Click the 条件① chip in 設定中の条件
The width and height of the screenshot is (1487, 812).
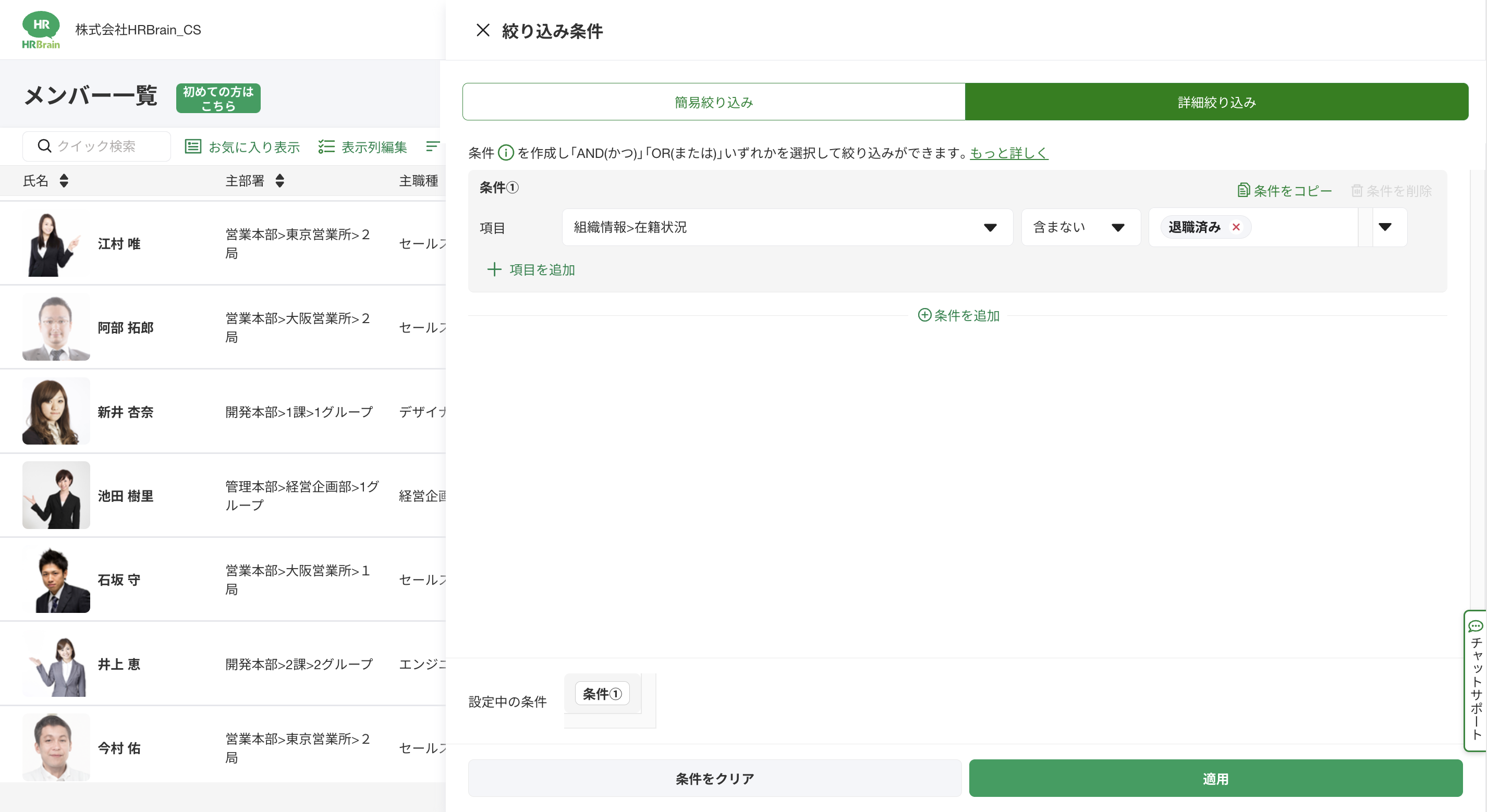coord(602,694)
